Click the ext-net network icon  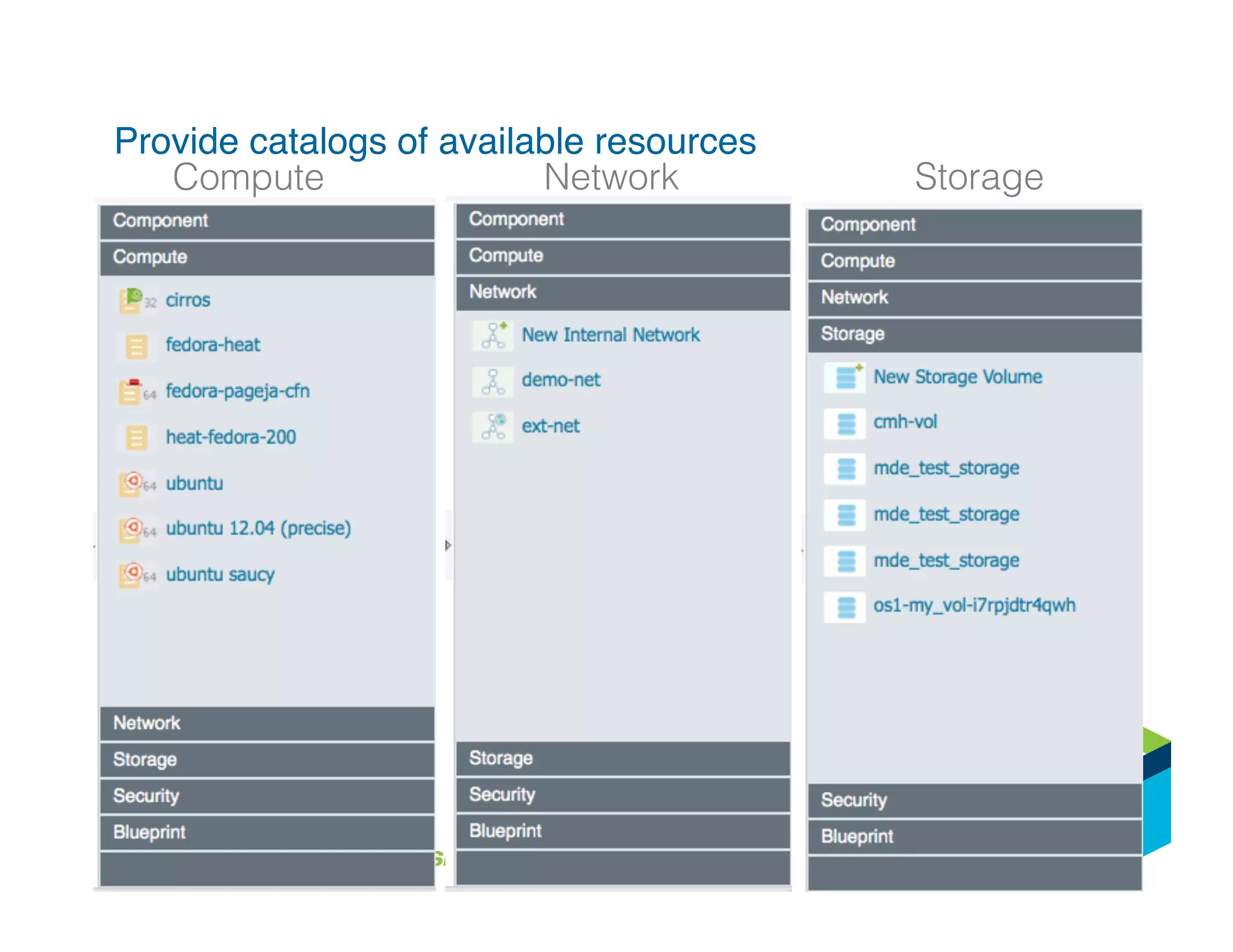coord(493,427)
